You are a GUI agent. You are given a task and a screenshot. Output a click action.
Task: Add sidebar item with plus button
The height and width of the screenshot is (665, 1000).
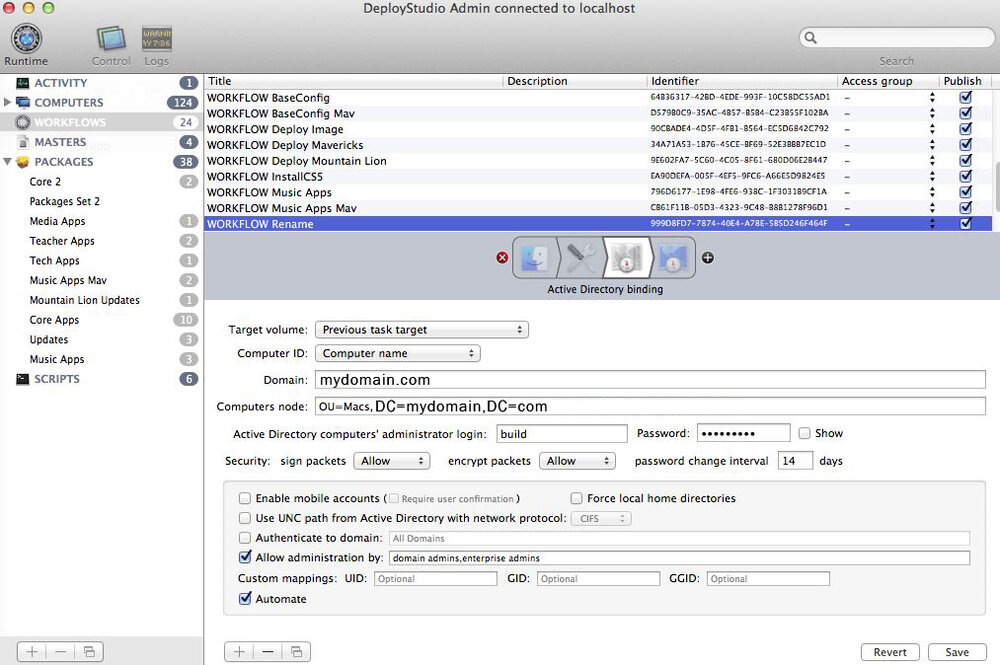pos(32,652)
